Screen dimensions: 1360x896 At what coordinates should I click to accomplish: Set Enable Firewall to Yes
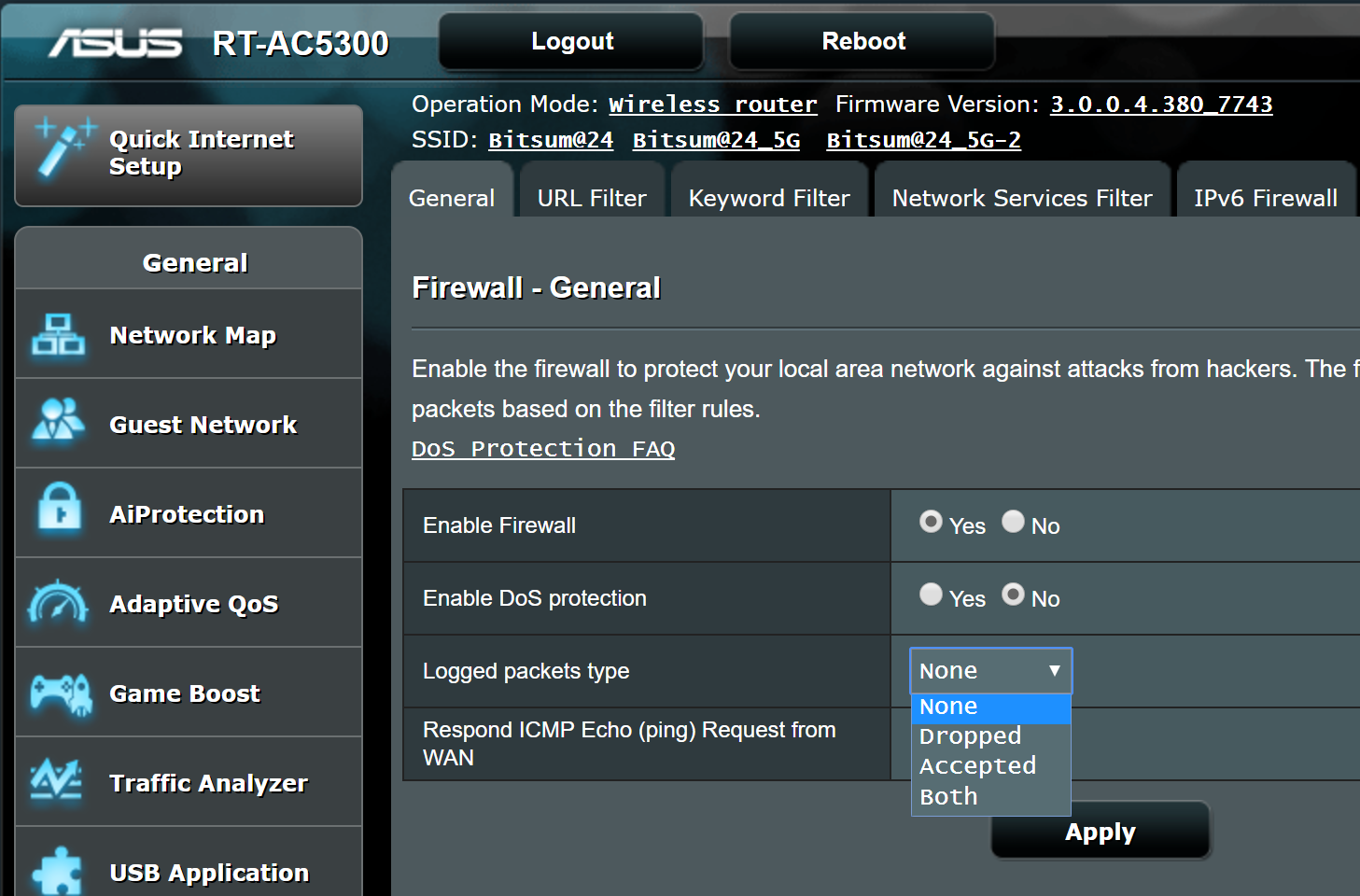pyautogui.click(x=931, y=522)
